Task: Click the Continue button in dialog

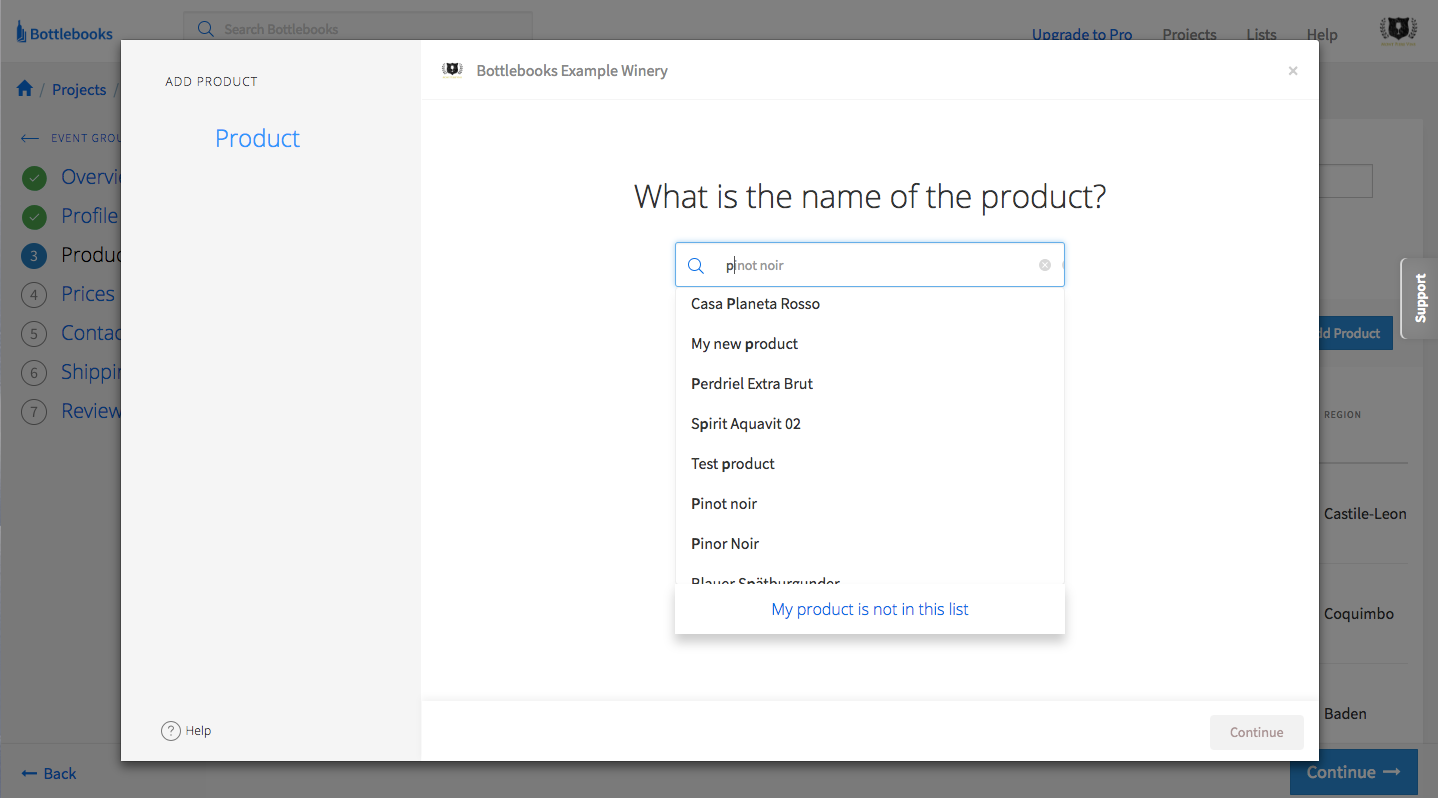Action: [x=1257, y=732]
